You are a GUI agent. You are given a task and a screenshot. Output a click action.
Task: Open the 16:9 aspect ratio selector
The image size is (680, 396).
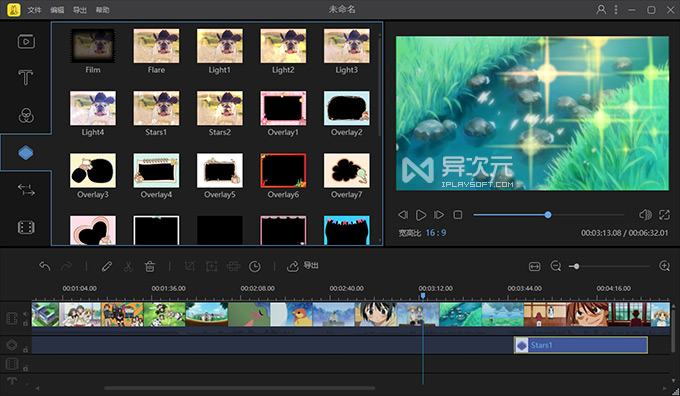point(435,233)
